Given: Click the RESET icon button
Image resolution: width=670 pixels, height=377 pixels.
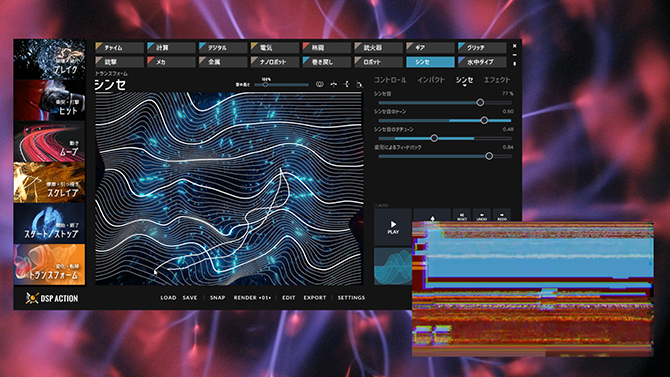Looking at the screenshot, I should (x=462, y=216).
